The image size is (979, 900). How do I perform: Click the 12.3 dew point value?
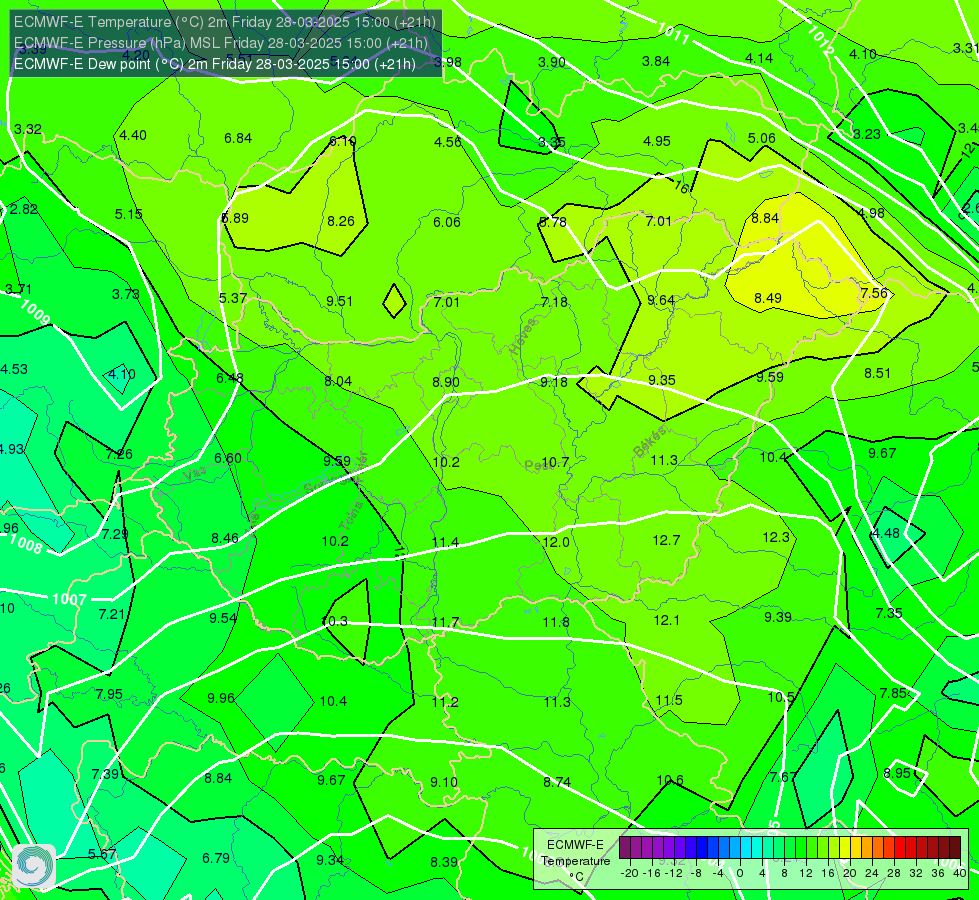pos(776,537)
